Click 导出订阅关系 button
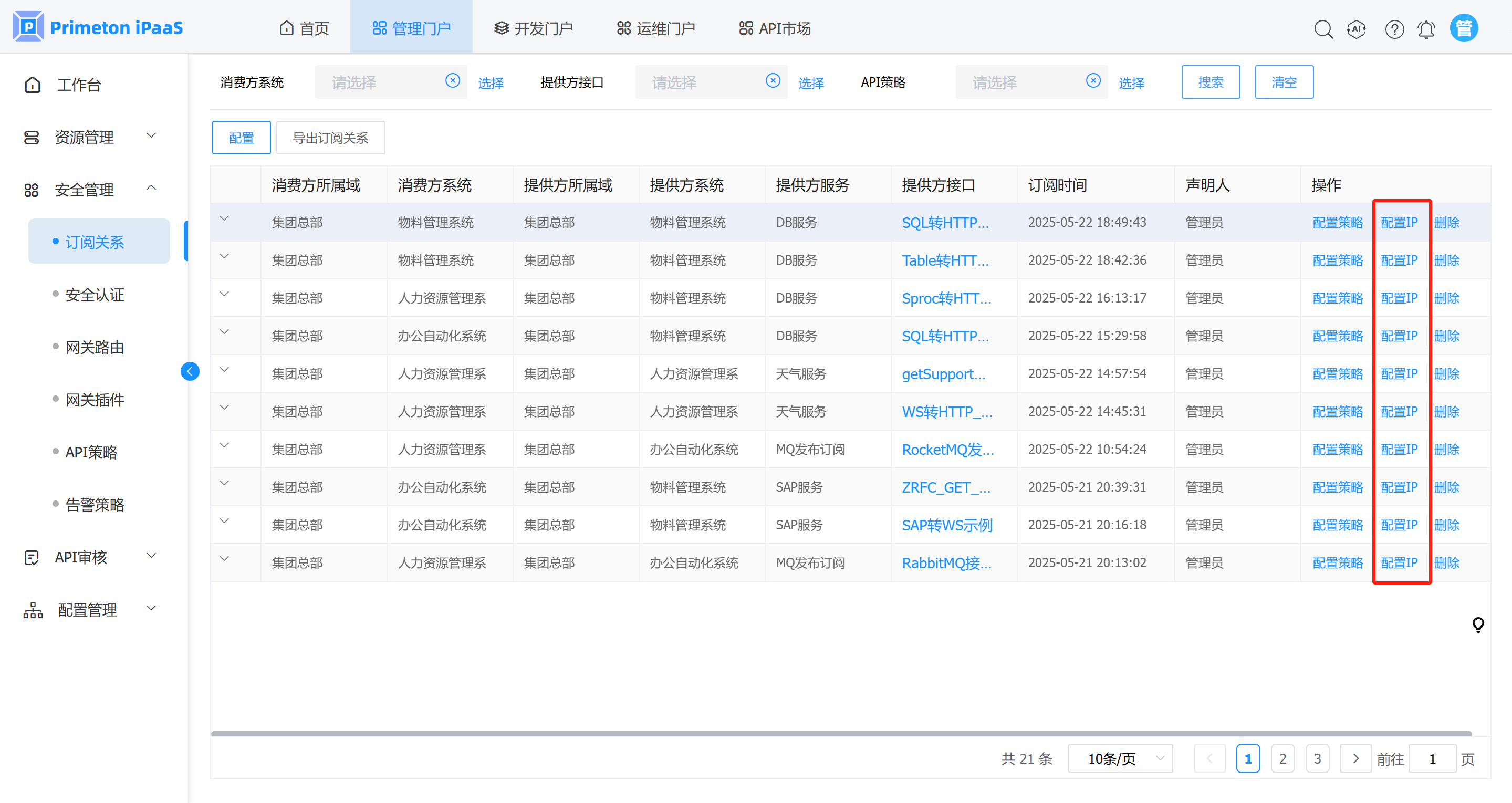 pos(330,138)
